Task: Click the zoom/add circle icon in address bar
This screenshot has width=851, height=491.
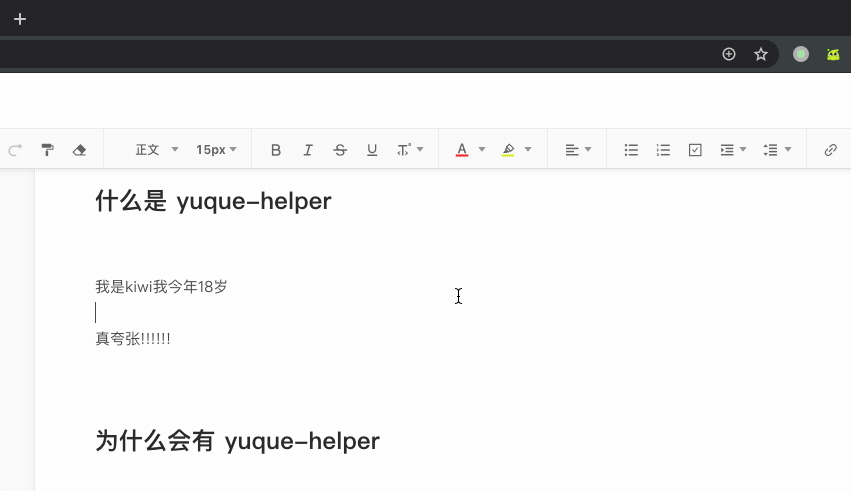Action: click(x=728, y=54)
